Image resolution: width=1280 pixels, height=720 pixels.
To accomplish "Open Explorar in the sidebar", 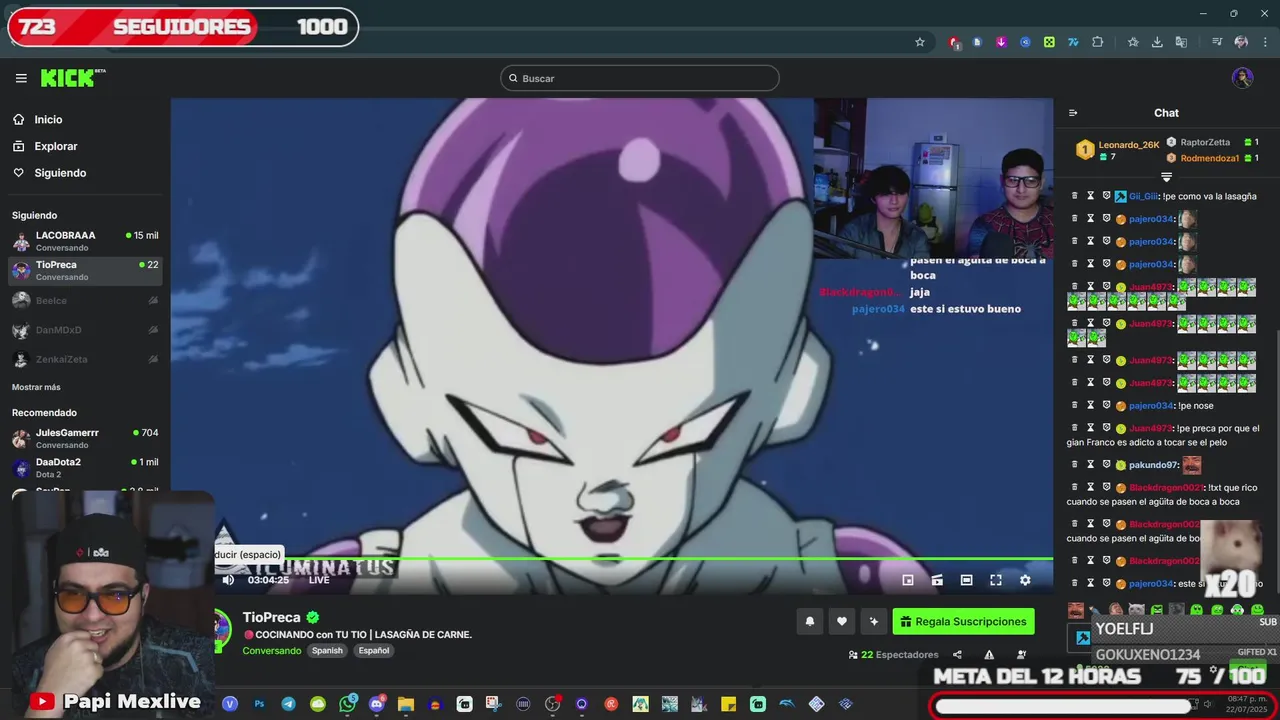I will point(55,146).
